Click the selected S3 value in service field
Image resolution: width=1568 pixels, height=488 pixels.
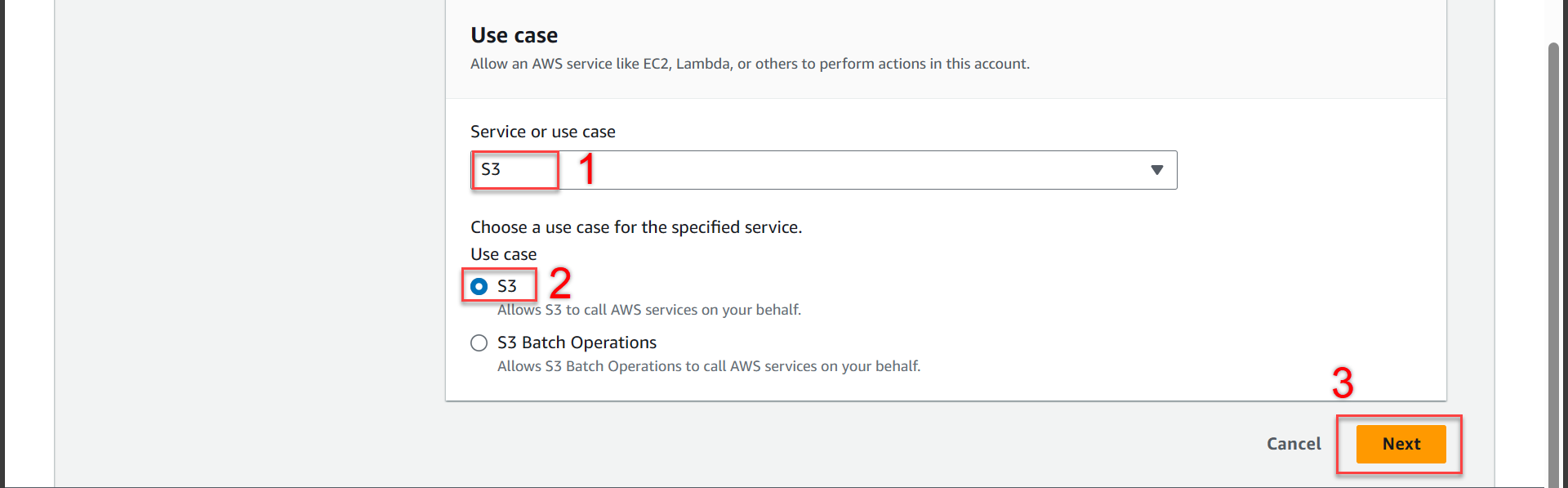[491, 170]
